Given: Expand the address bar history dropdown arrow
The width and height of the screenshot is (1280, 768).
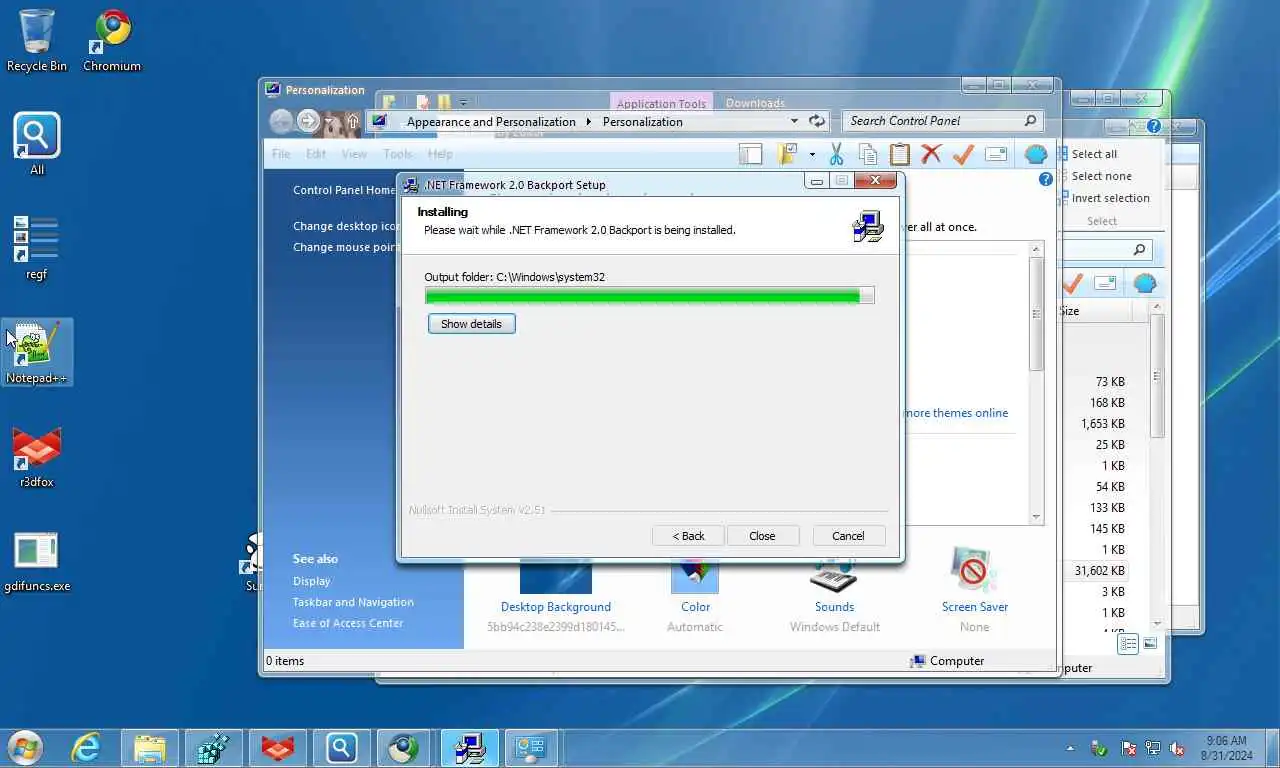Looking at the screenshot, I should 794,121.
